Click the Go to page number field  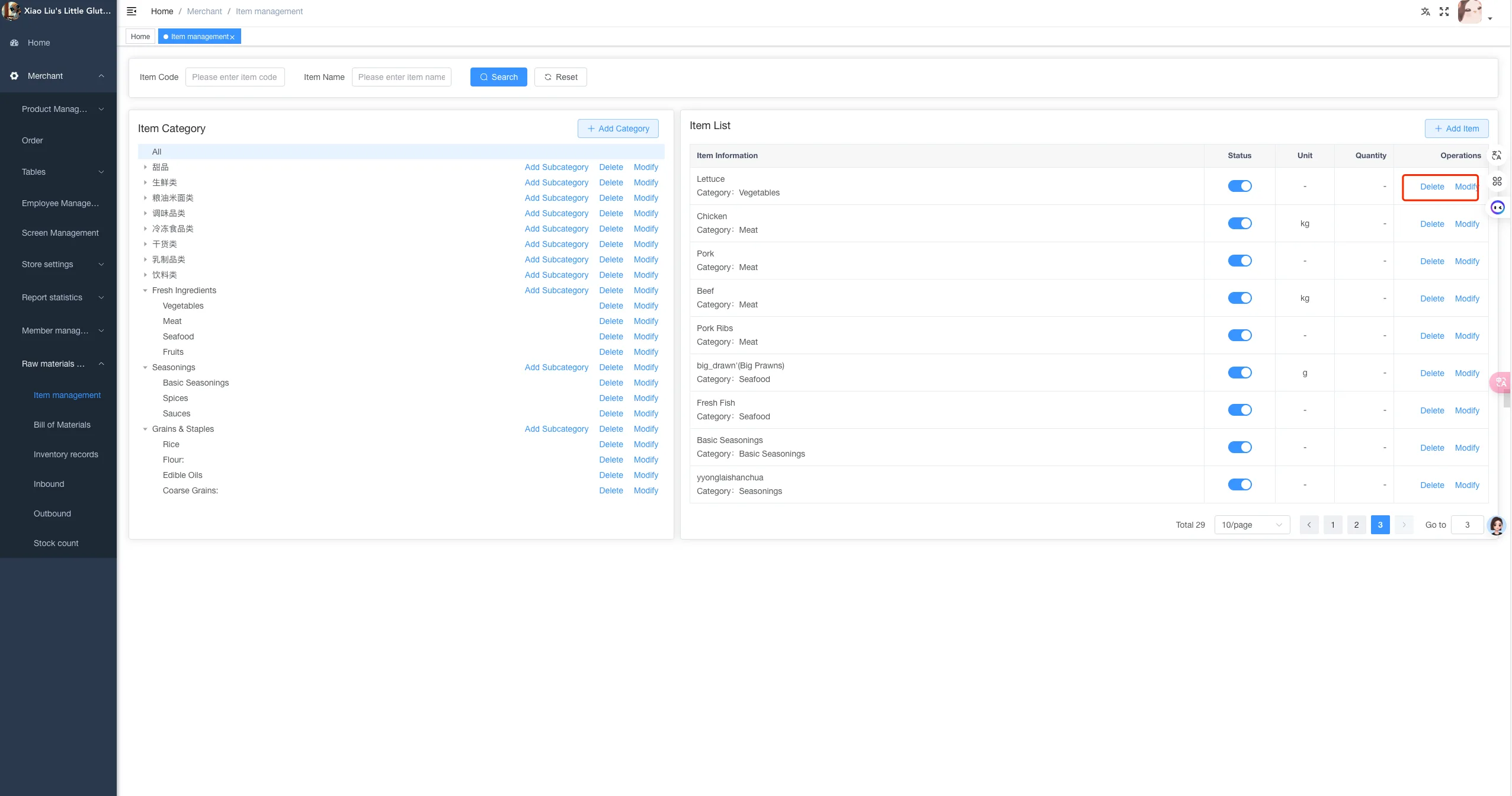[x=1467, y=525]
